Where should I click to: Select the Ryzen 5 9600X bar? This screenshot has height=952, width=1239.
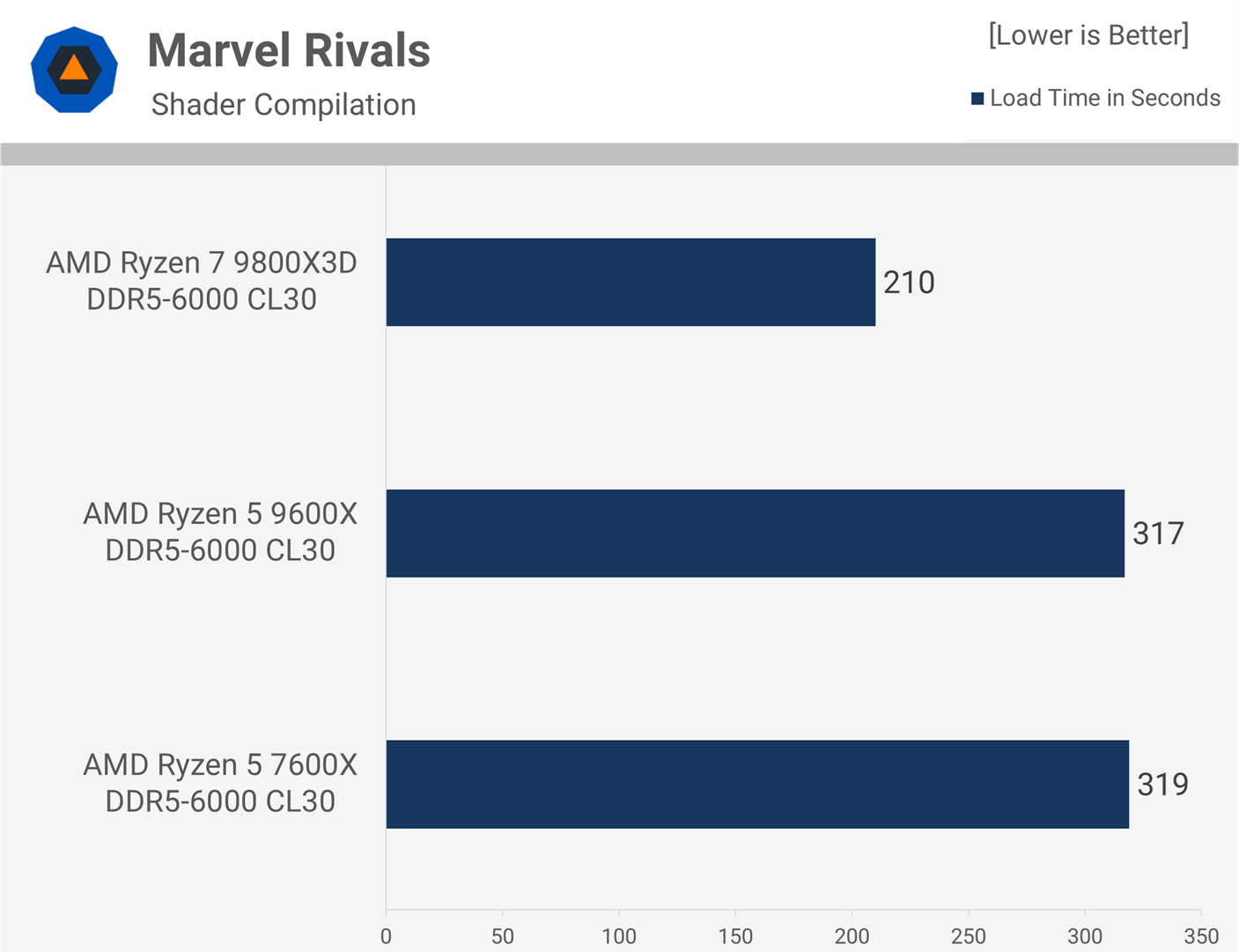(x=755, y=533)
